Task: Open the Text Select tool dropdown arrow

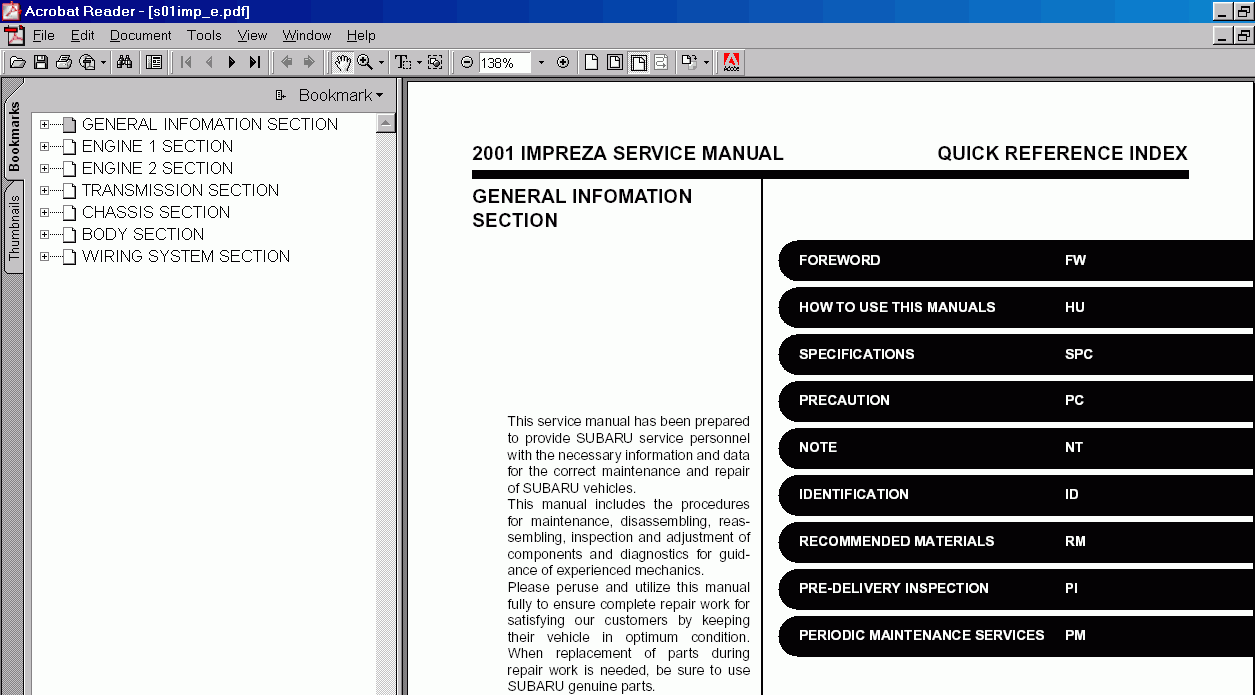Action: 419,63
